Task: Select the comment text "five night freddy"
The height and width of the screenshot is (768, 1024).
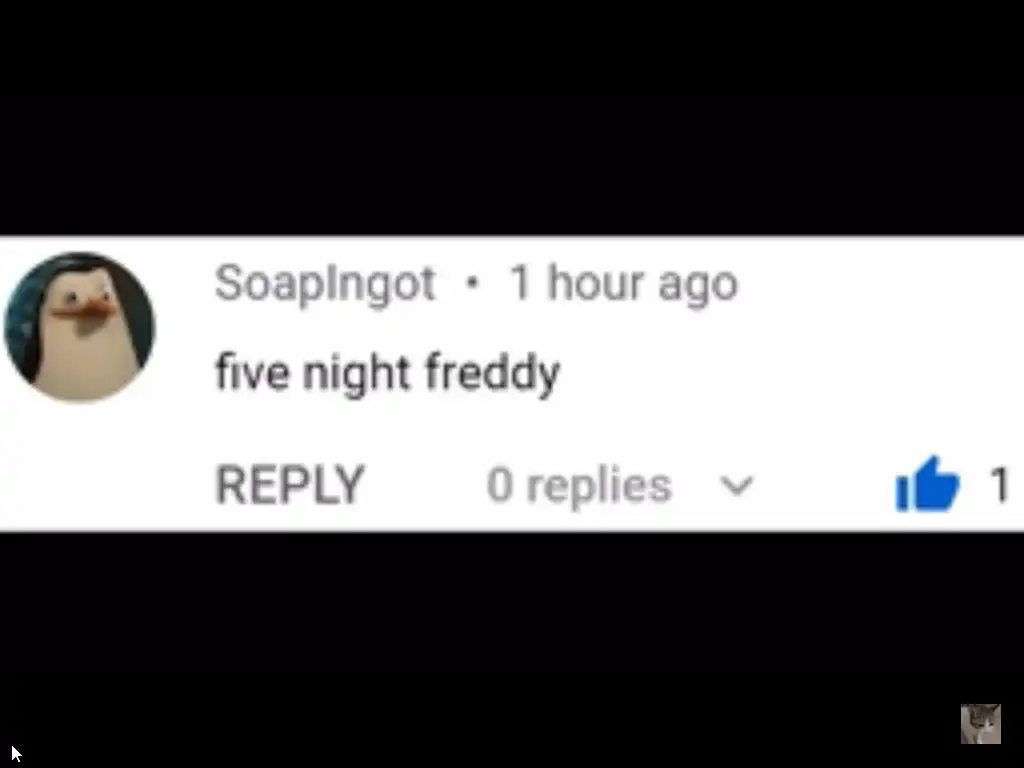Action: (387, 372)
